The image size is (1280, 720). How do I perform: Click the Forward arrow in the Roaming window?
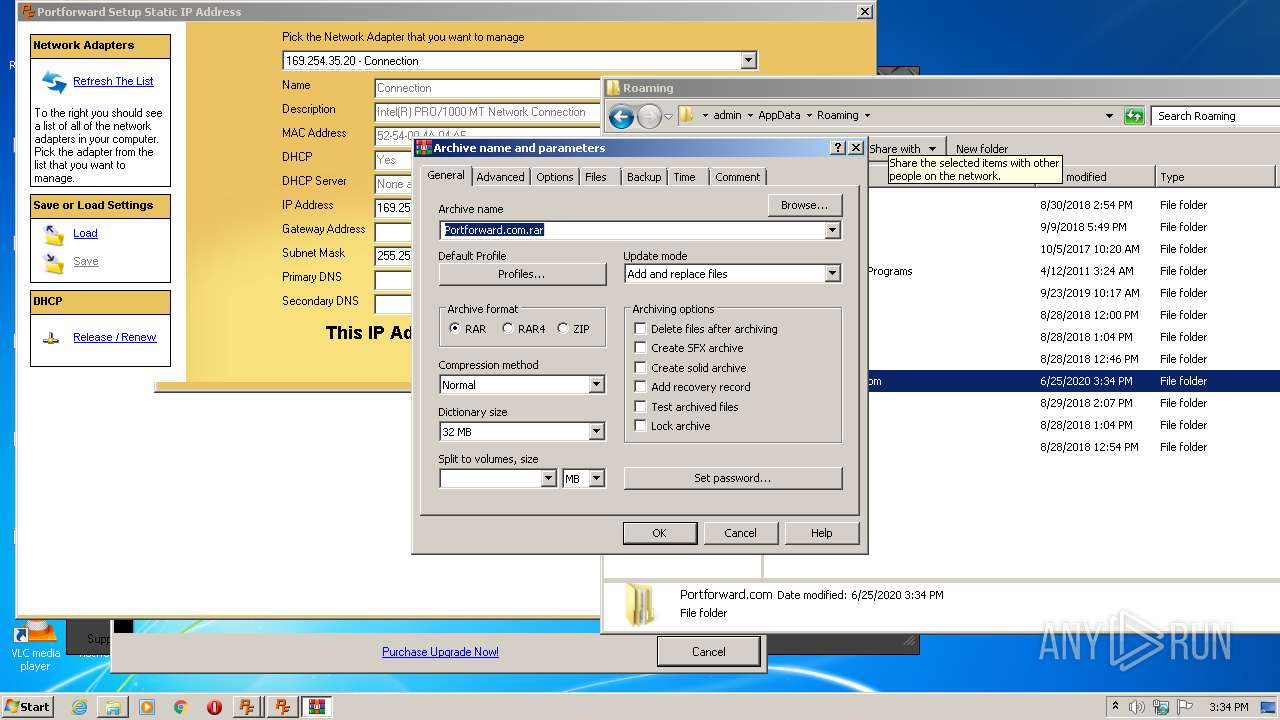point(649,117)
